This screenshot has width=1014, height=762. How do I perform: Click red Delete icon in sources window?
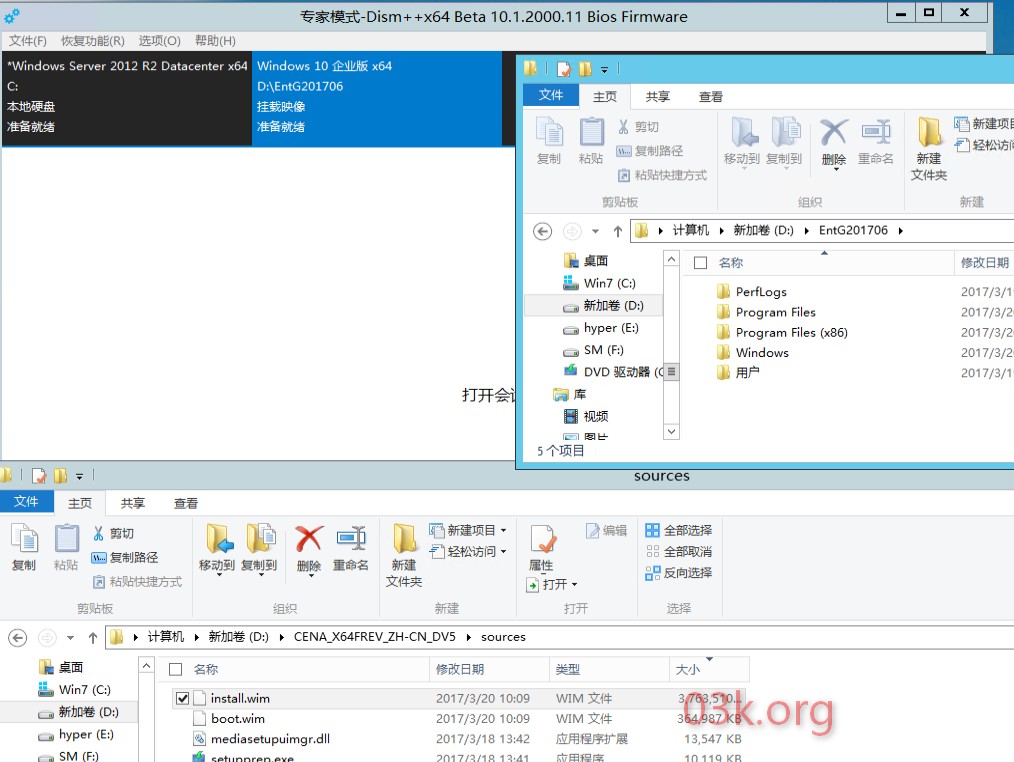309,538
